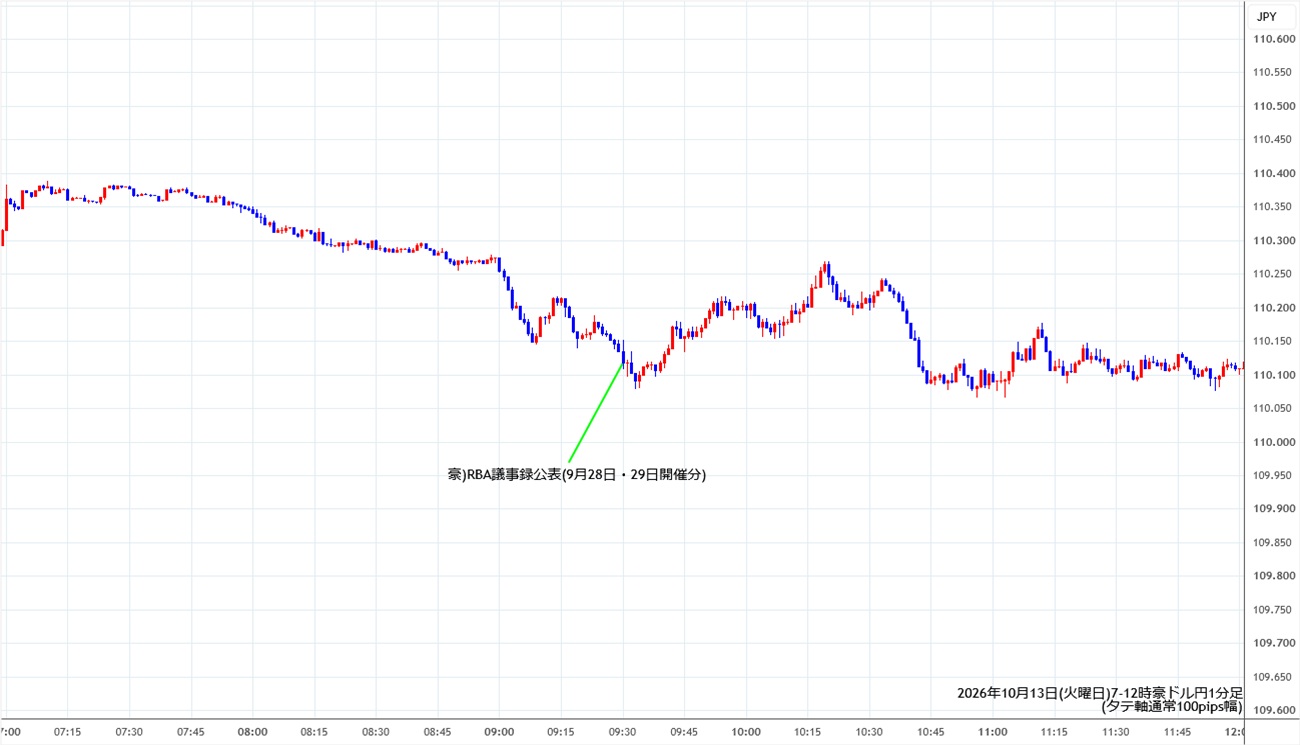Click the 09:15 time axis label
The height and width of the screenshot is (745, 1300).
(x=561, y=732)
